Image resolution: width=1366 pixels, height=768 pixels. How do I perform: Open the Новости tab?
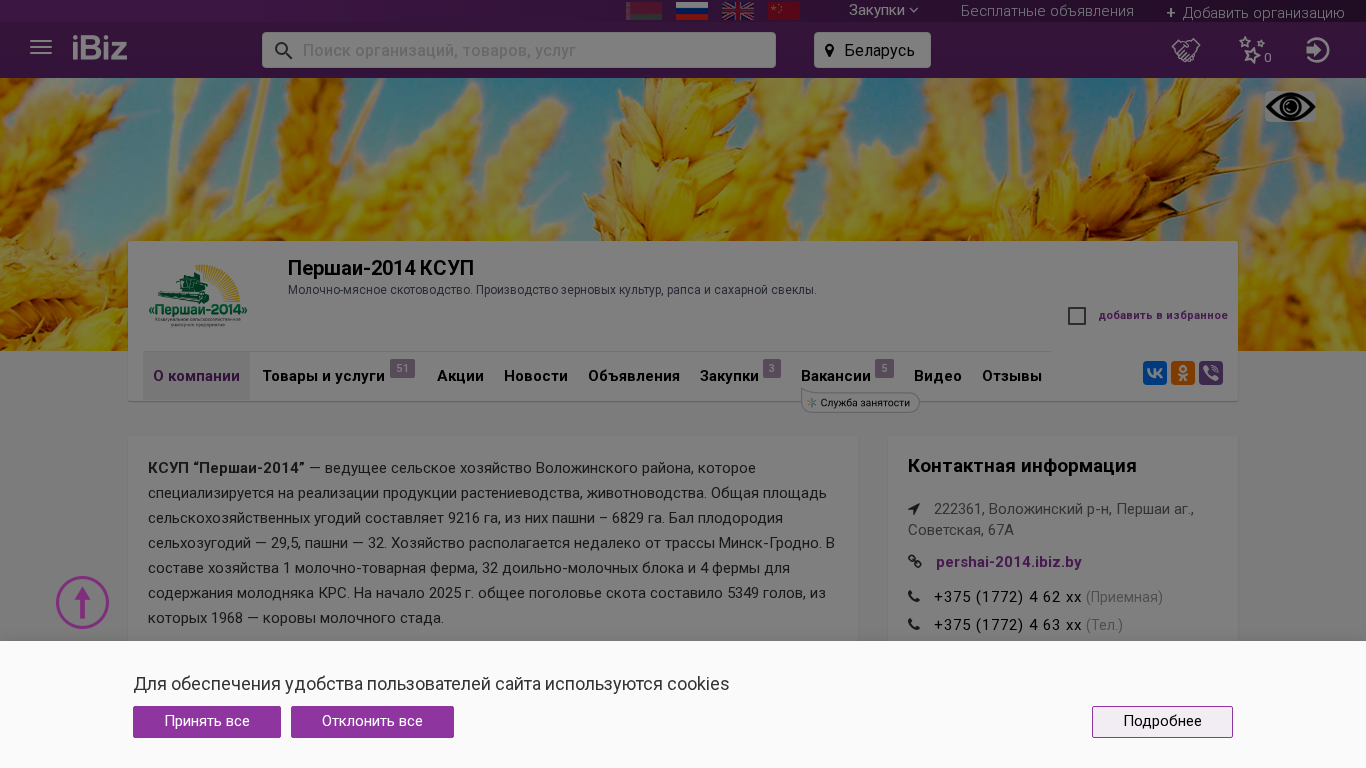[x=536, y=376]
